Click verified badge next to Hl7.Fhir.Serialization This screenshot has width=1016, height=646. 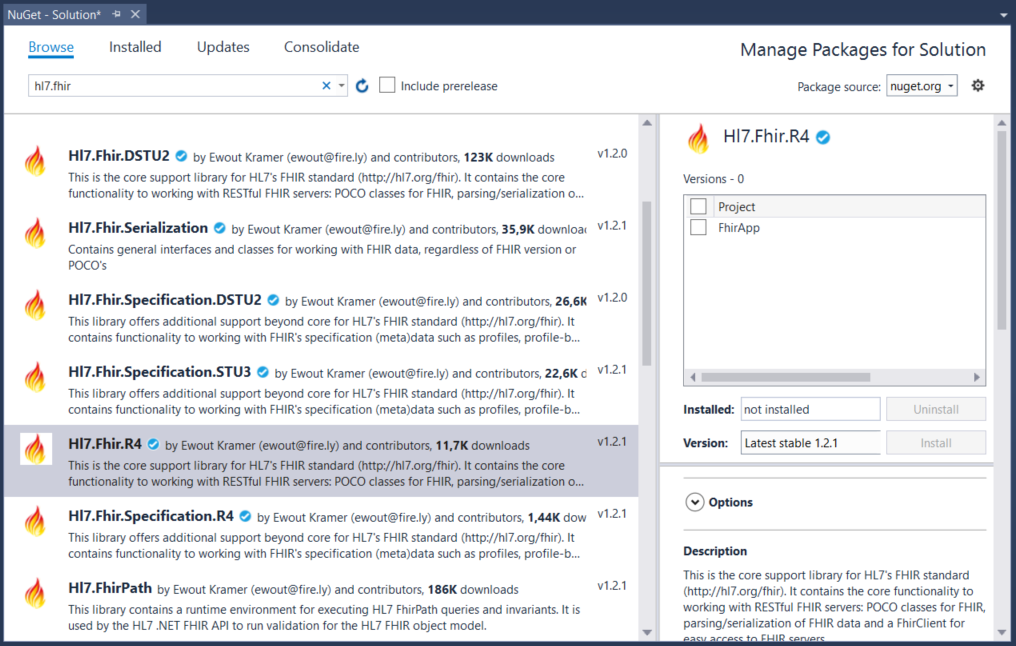coord(220,228)
